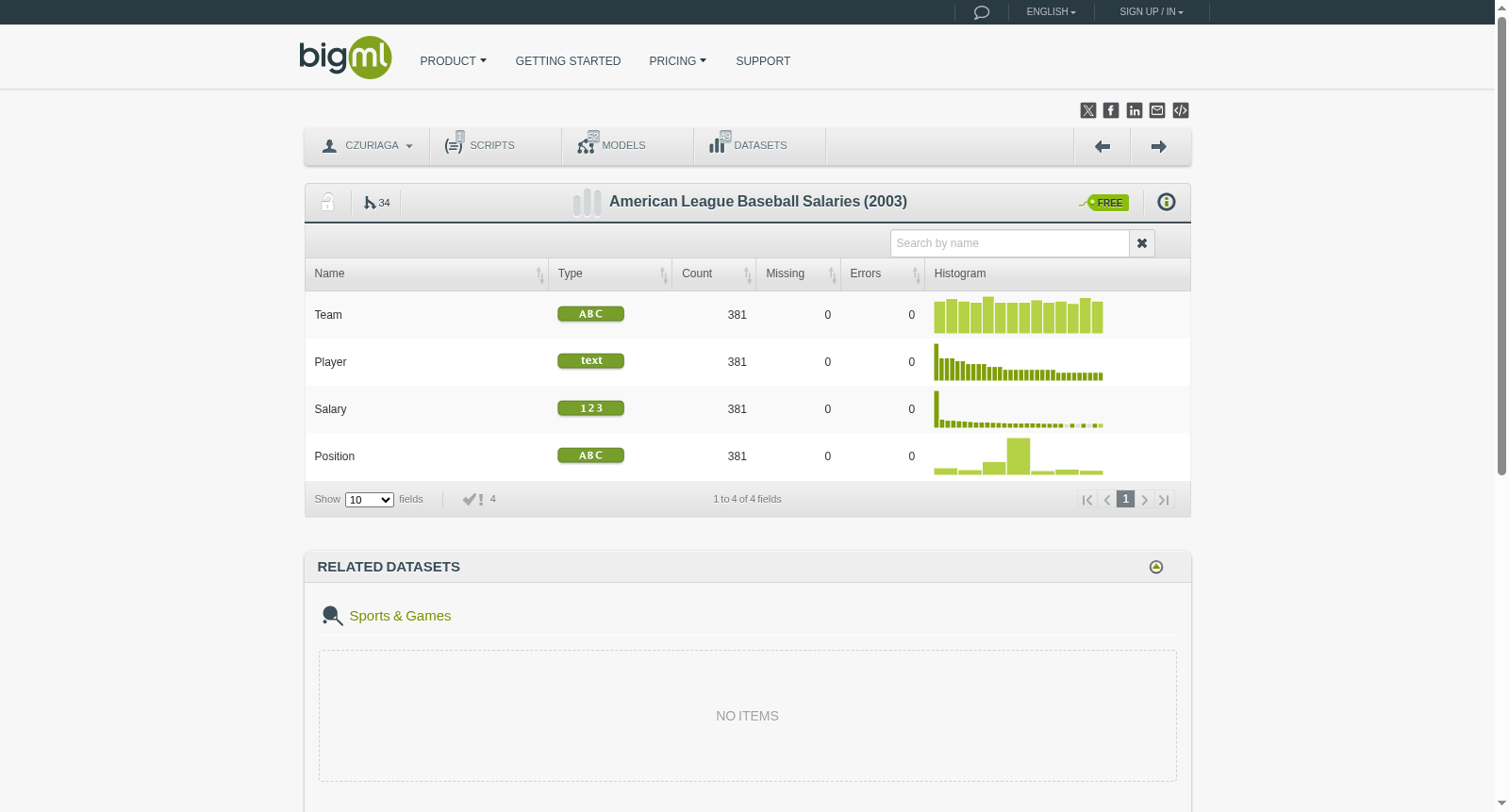Open GETTING STARTED page
1509x812 pixels.
pyautogui.click(x=568, y=61)
